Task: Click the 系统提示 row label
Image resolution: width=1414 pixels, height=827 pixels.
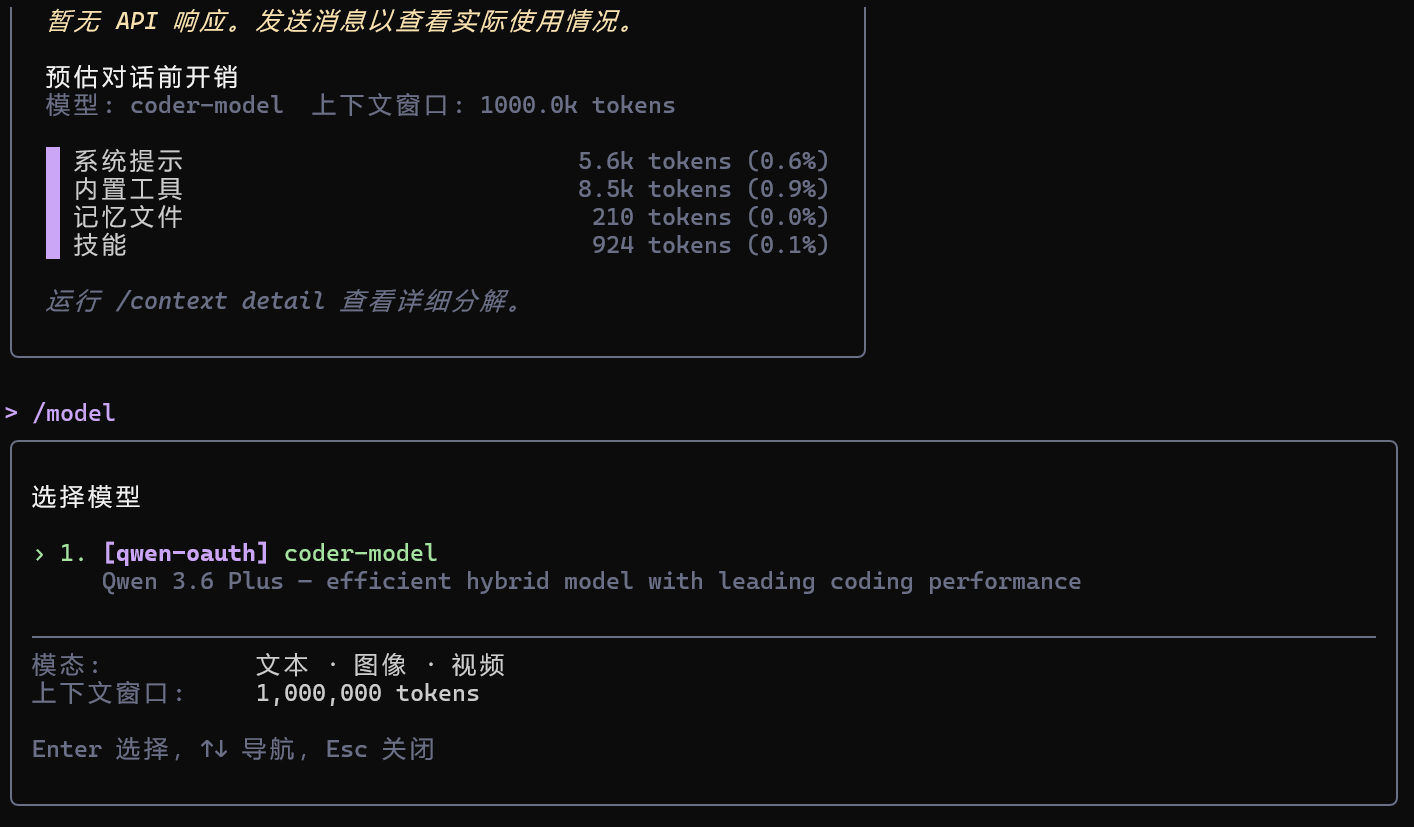Action: 128,161
